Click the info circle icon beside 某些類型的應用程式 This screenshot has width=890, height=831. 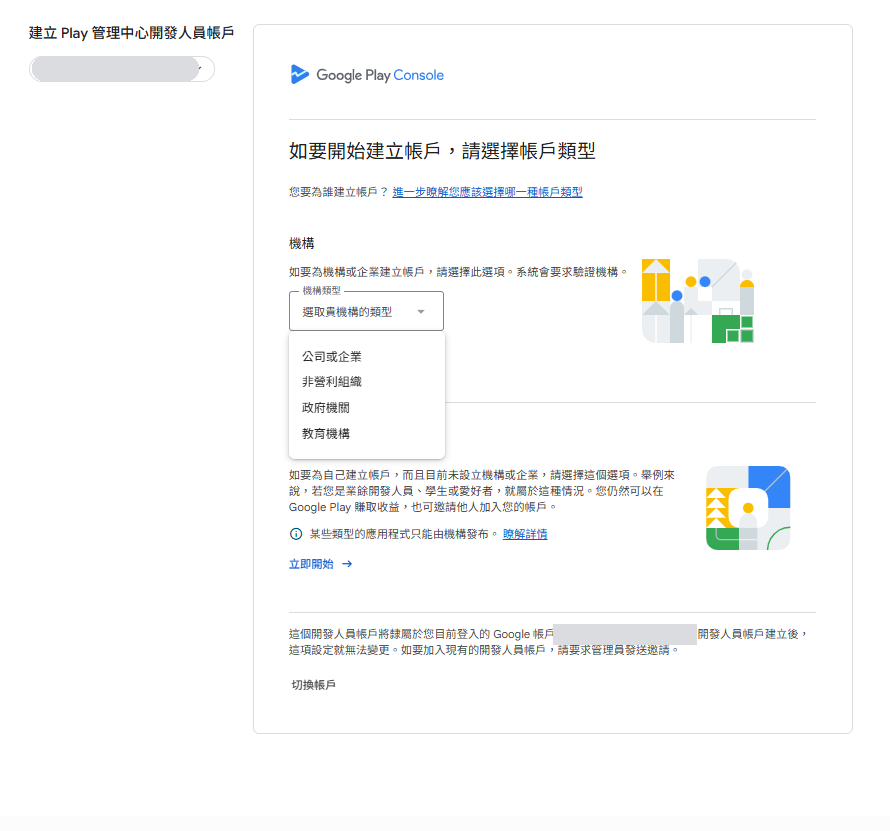296,534
